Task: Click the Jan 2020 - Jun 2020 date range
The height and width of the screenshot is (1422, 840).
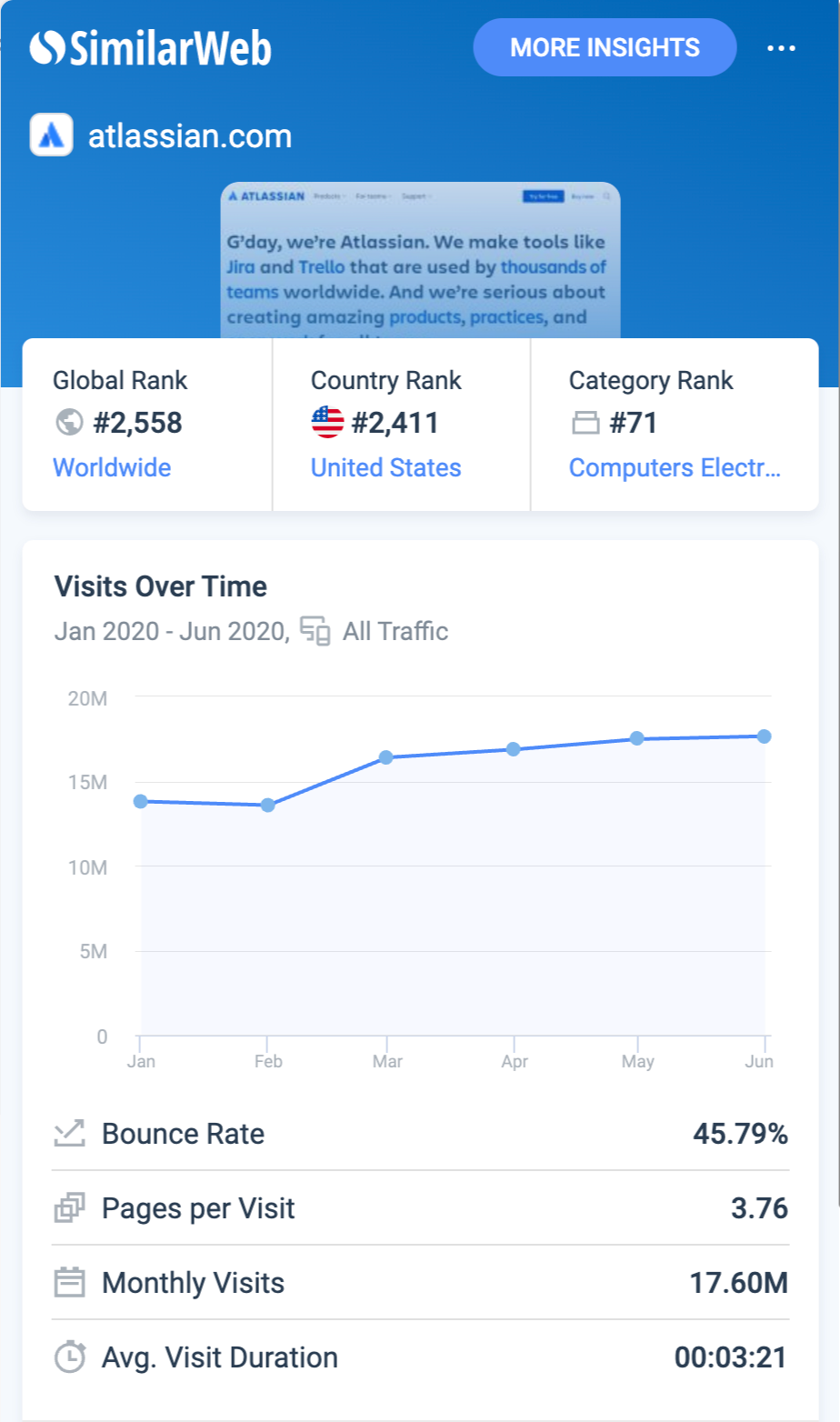Action: (x=172, y=631)
